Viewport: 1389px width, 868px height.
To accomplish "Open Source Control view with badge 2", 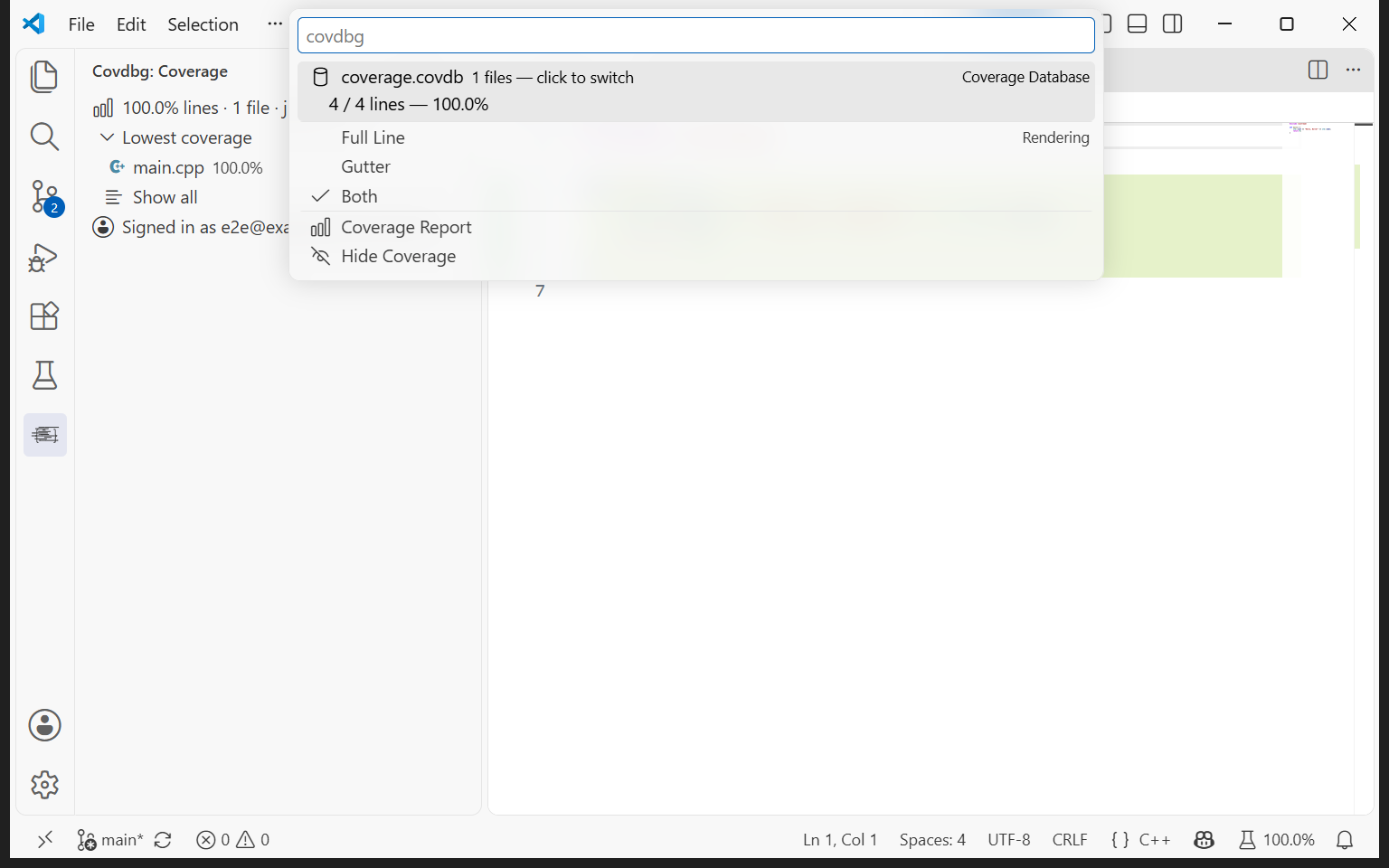I will (x=44, y=196).
